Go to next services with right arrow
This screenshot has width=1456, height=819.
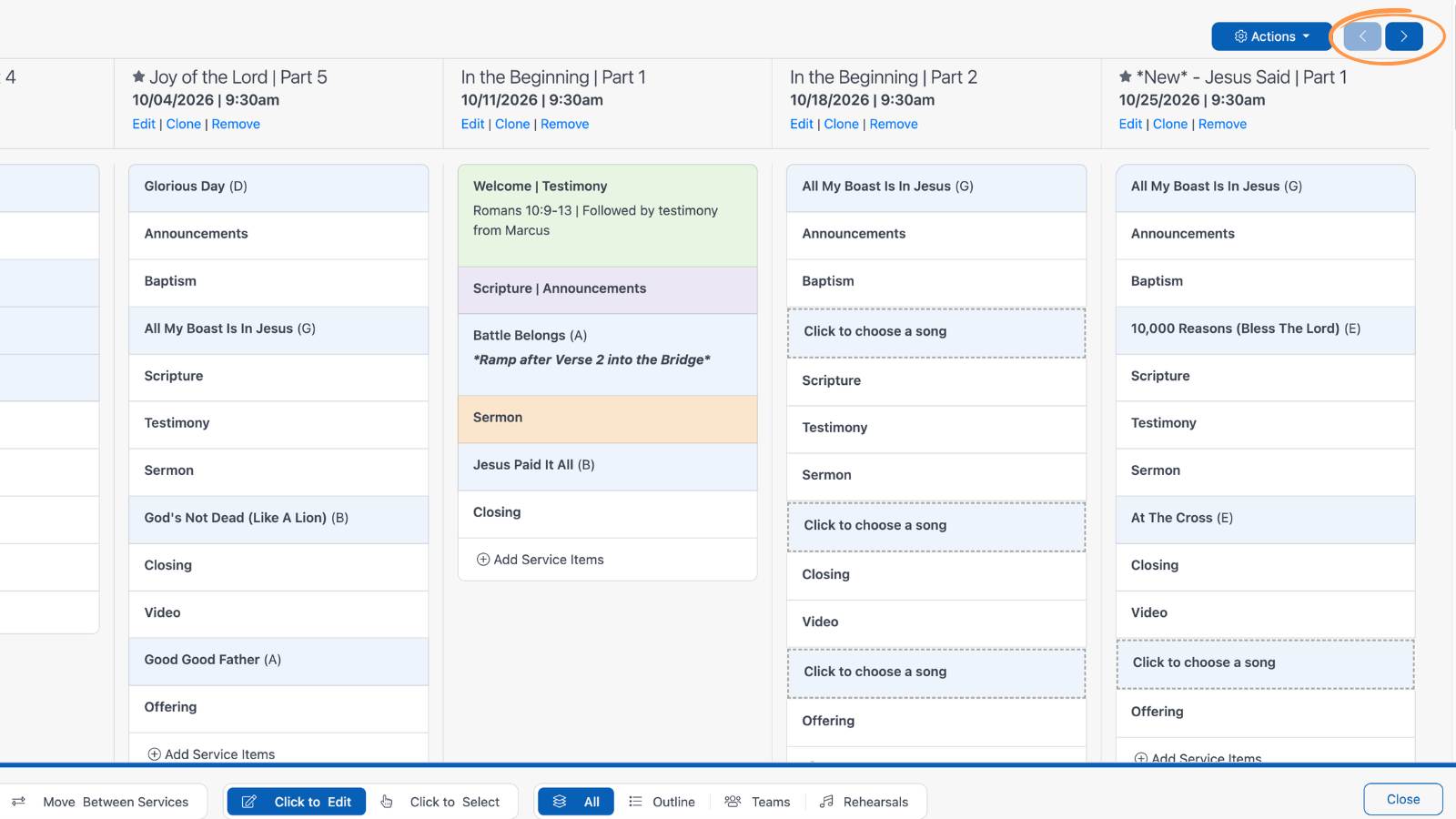point(1404,36)
